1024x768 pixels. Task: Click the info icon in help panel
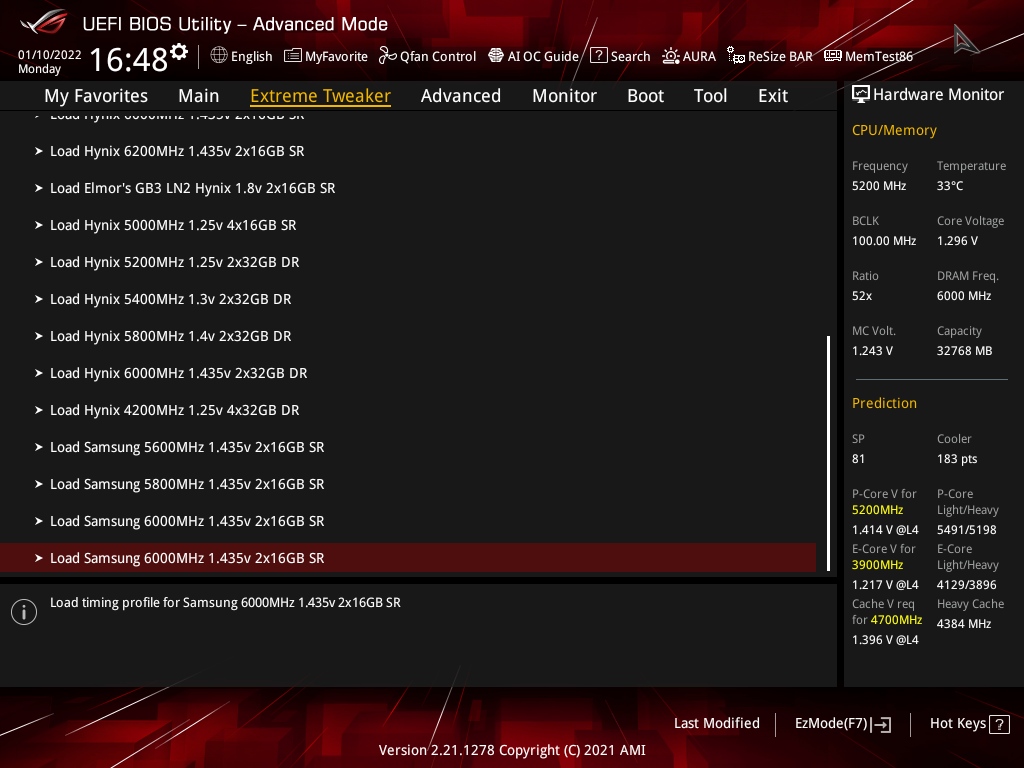[24, 612]
